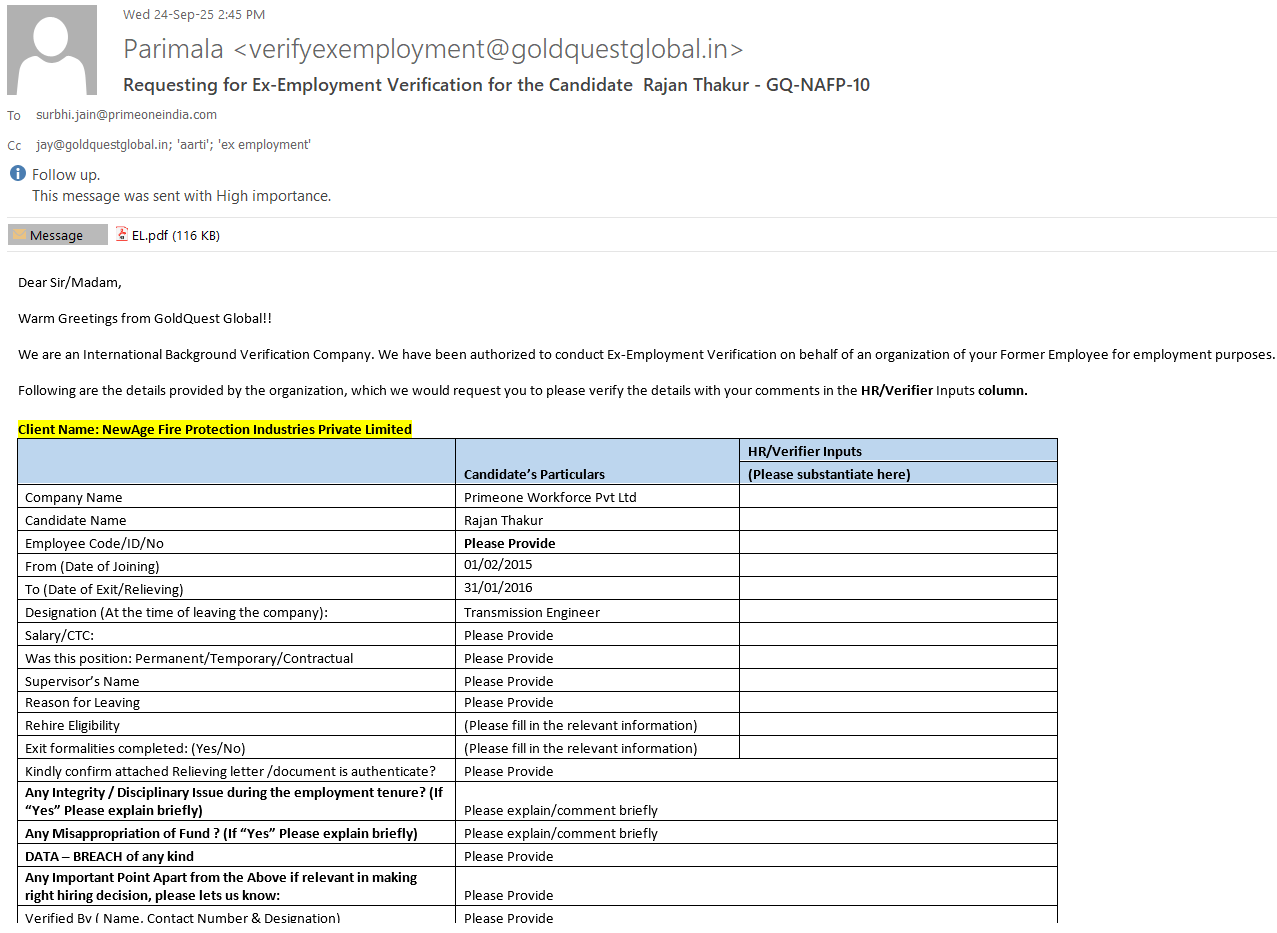
Task: Click fill-in text in Rehire Eligibility row
Action: [x=581, y=725]
